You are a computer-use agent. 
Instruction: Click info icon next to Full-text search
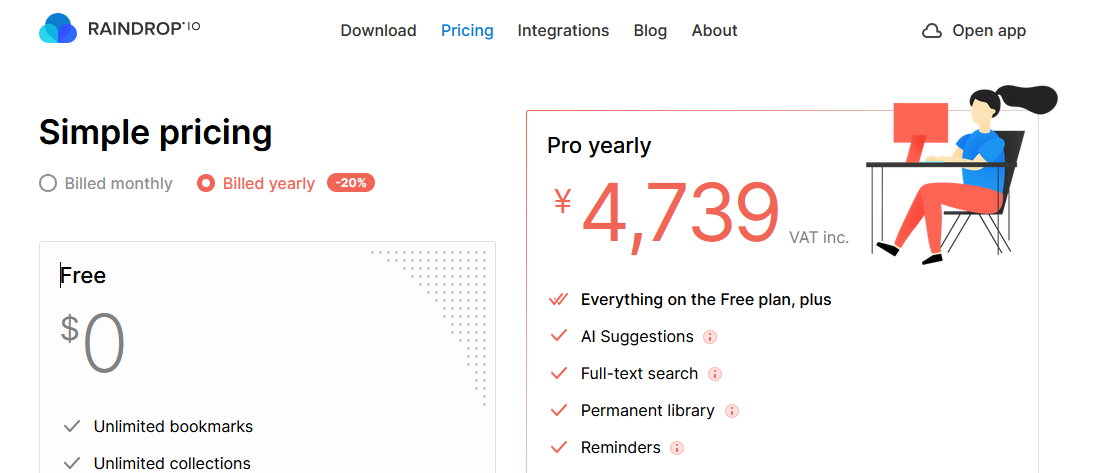(715, 374)
